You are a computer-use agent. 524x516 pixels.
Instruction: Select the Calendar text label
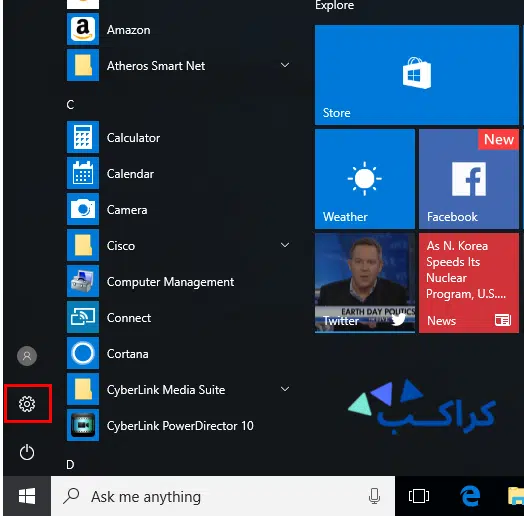click(x=130, y=174)
